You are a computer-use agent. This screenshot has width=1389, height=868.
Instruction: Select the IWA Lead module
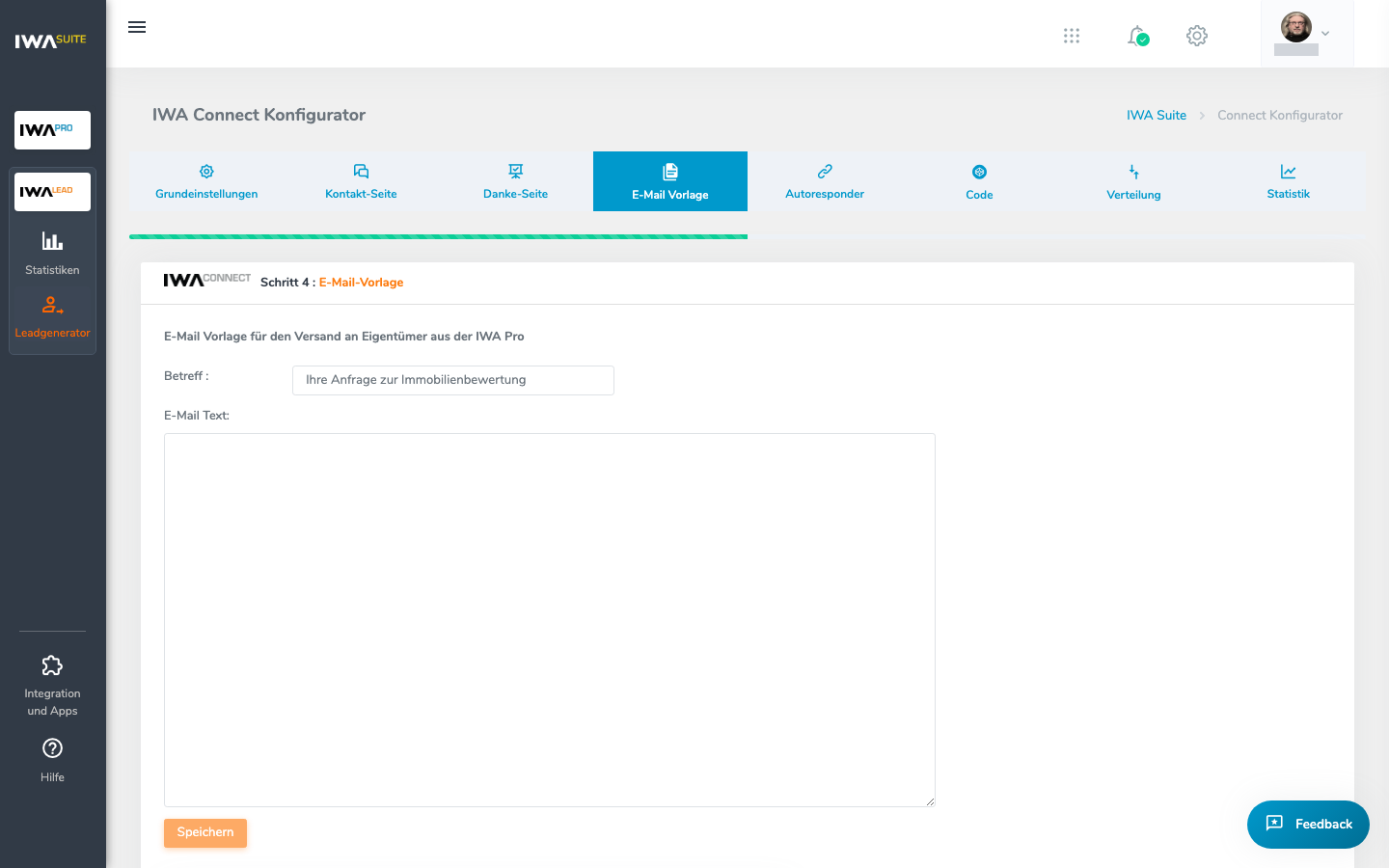coord(52,192)
